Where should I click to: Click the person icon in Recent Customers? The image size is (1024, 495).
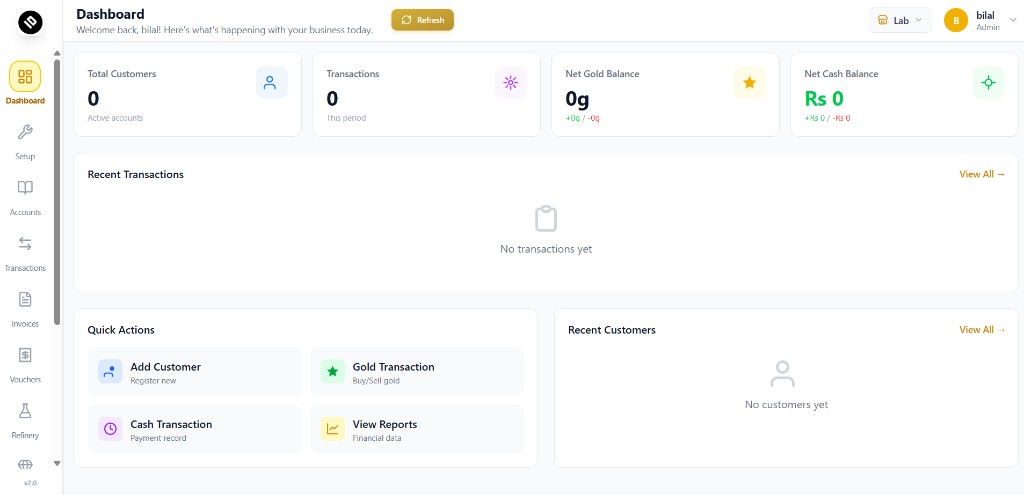(782, 374)
